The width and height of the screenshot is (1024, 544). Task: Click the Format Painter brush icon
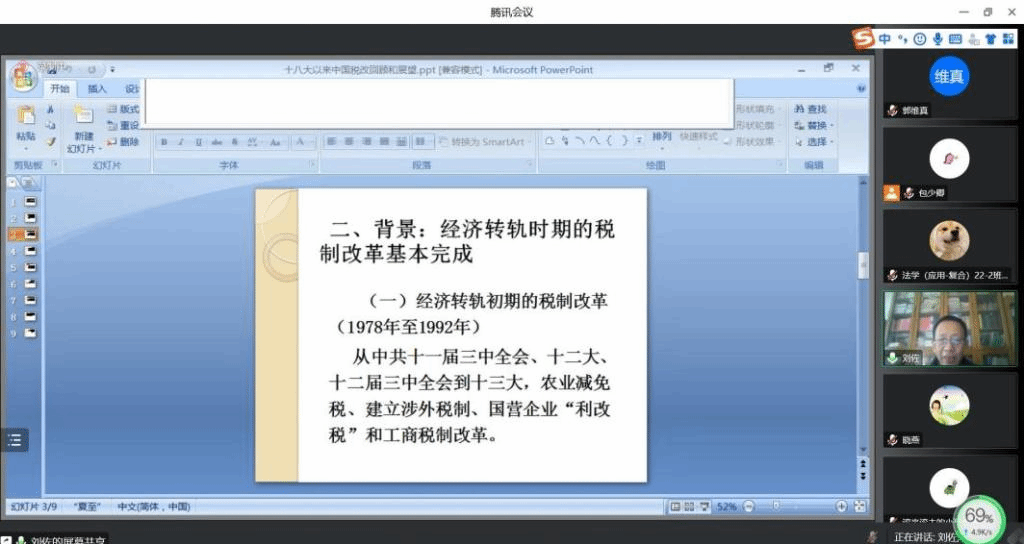(51, 142)
